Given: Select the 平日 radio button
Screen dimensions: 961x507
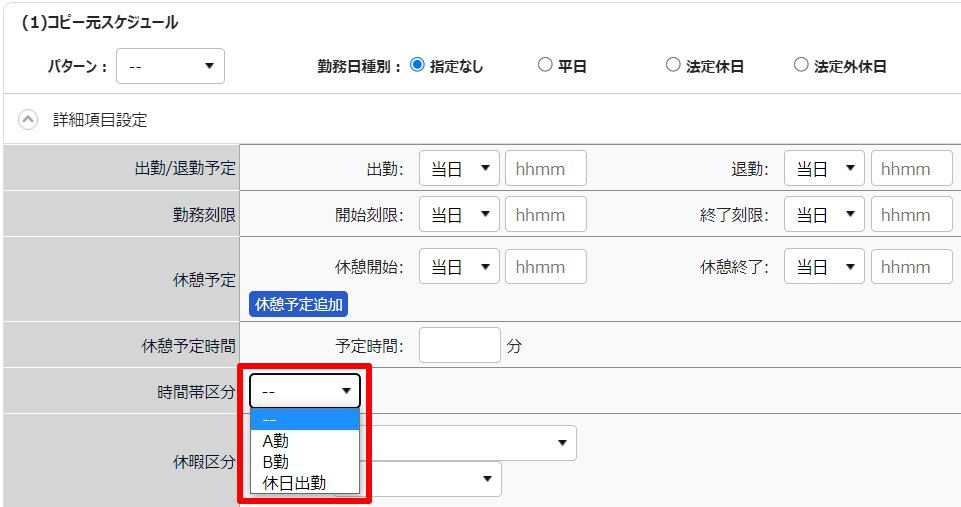Looking at the screenshot, I should [x=545, y=65].
